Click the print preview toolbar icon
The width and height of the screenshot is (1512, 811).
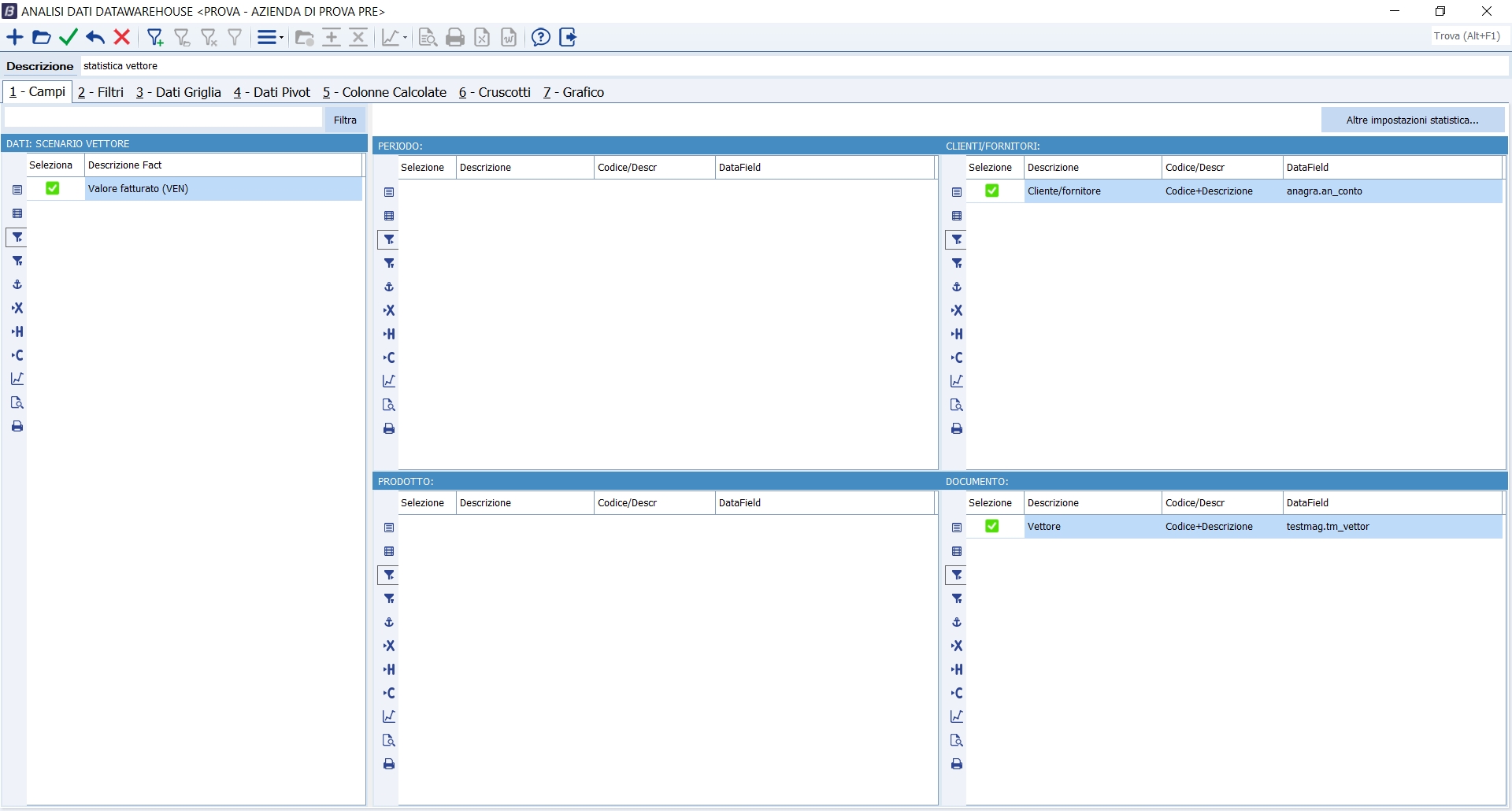pos(428,37)
